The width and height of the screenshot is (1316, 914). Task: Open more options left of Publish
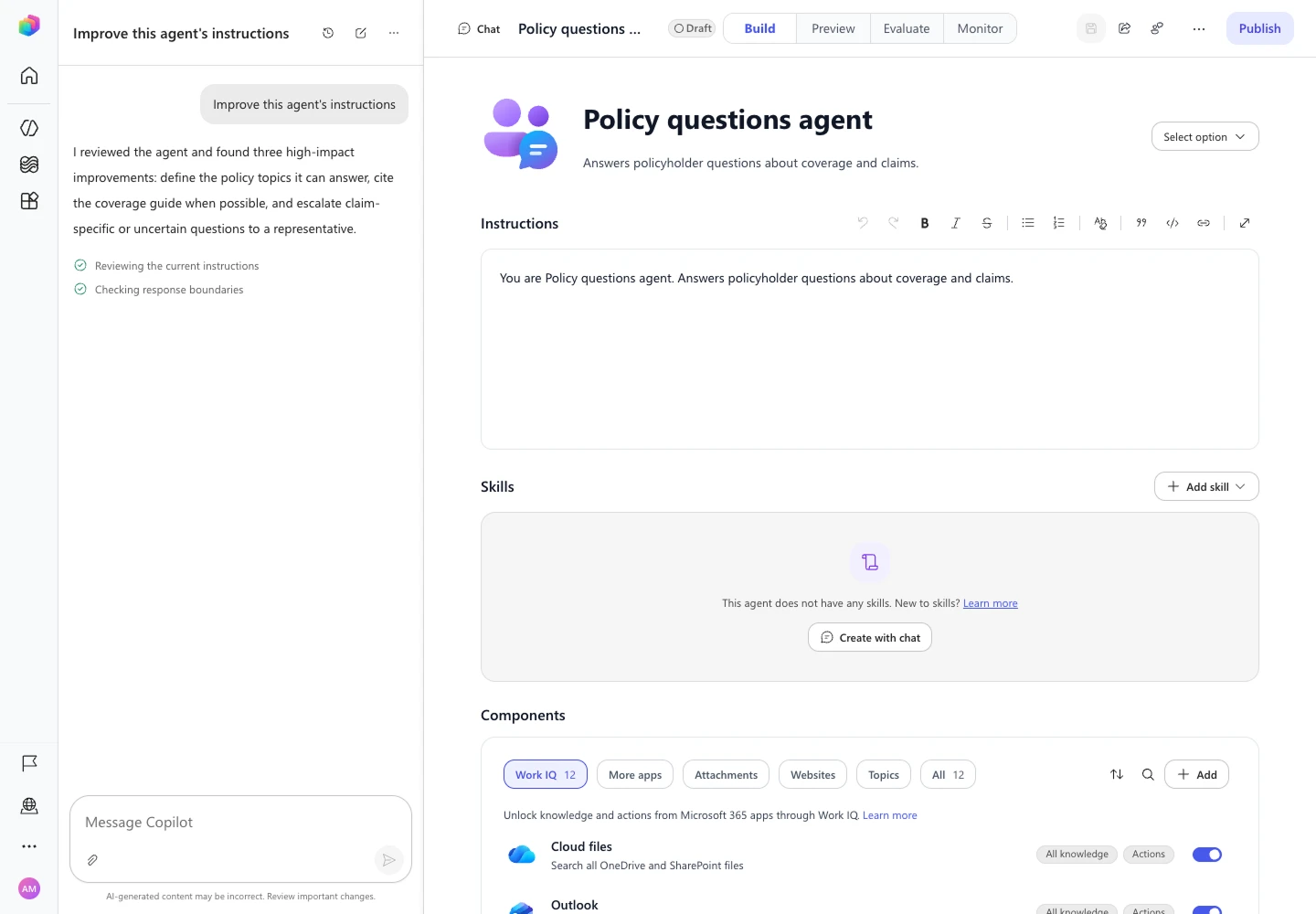click(x=1199, y=28)
